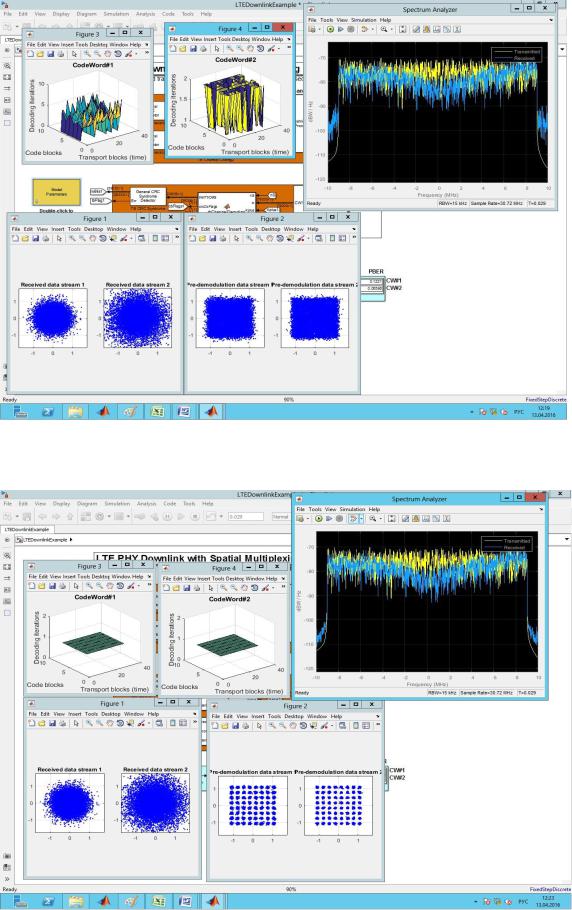PowerShell icon on taskbar (12:23 screenshot)

point(48,901)
